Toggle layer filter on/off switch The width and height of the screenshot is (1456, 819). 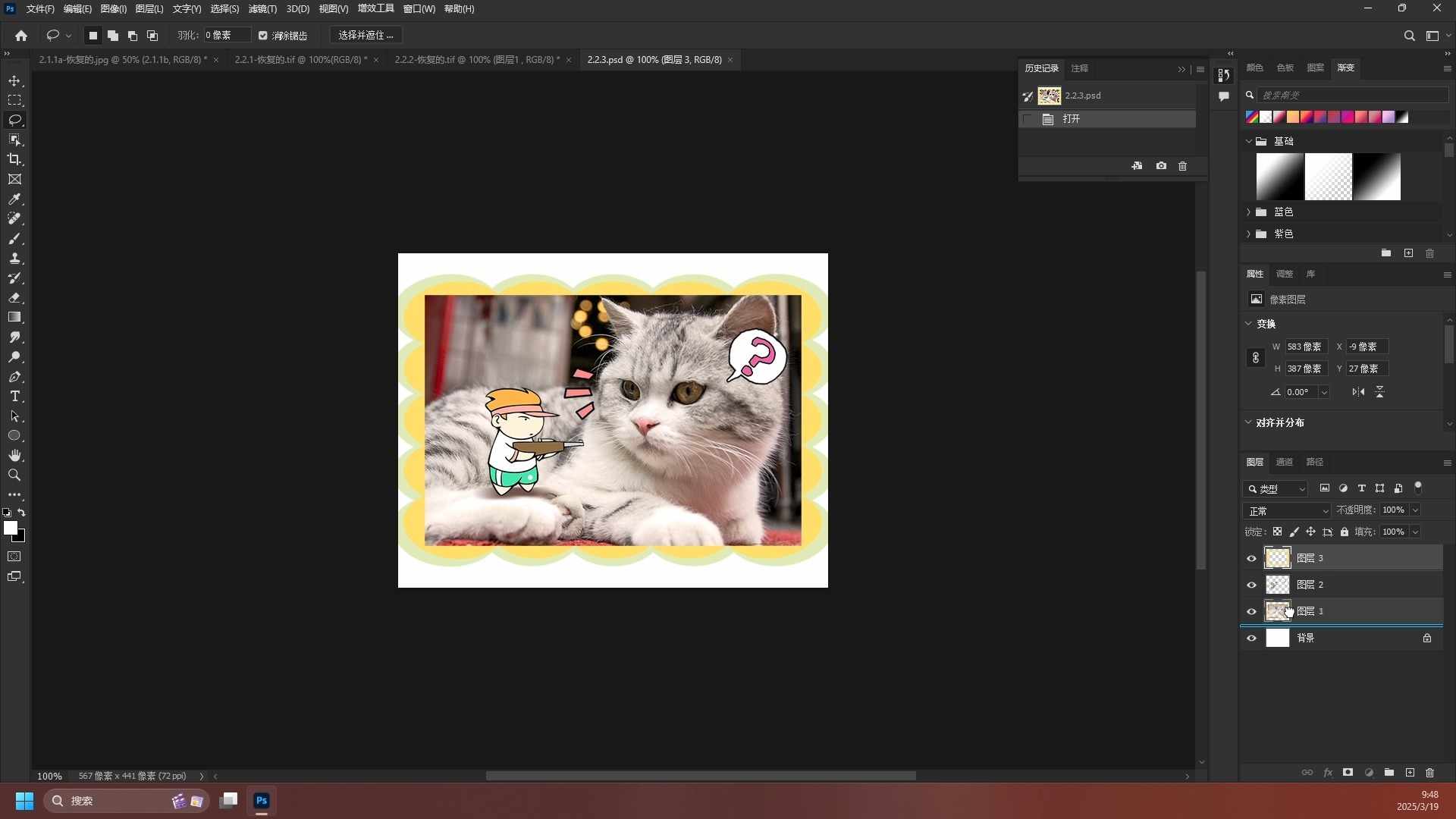click(1418, 488)
